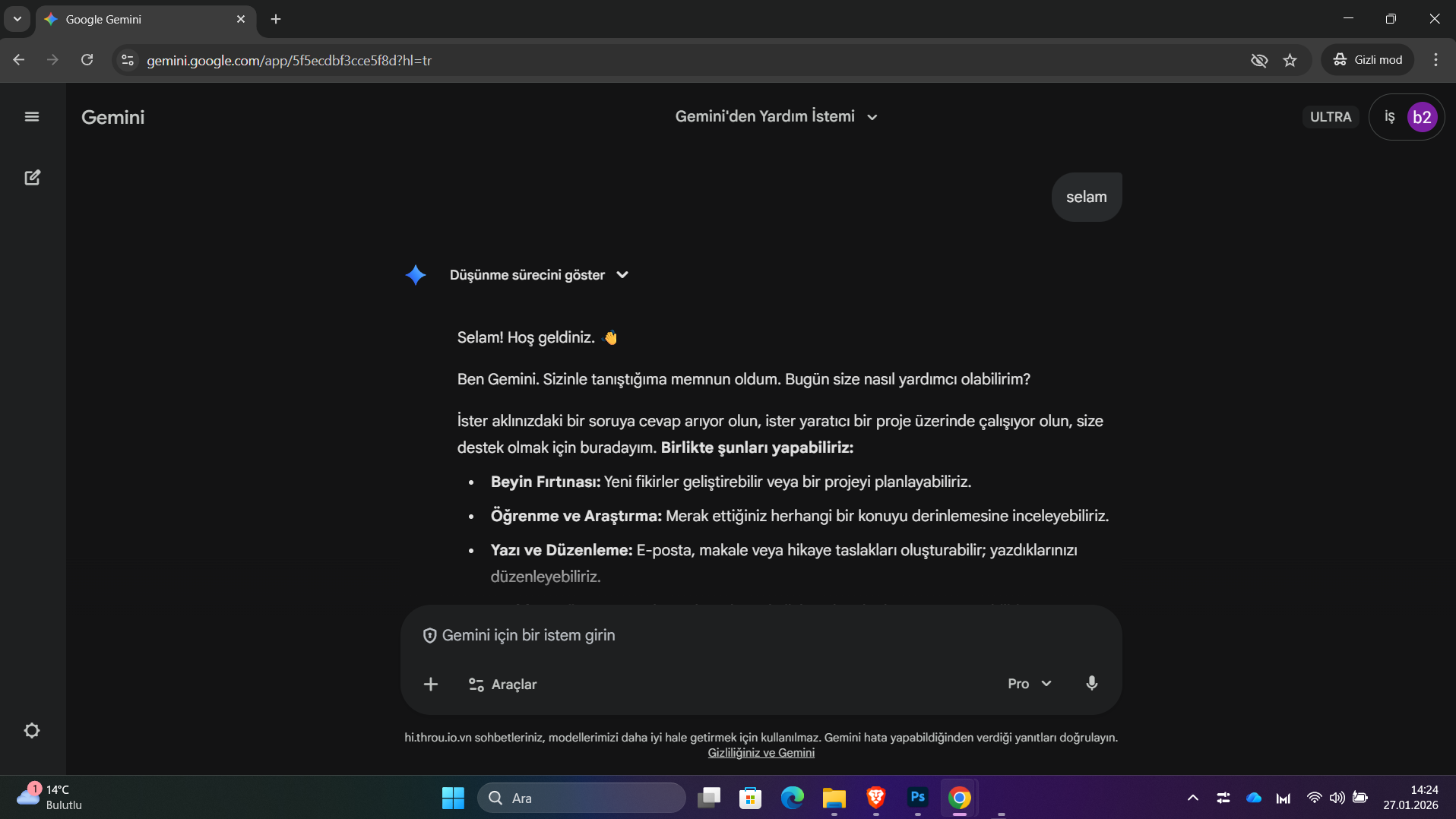Open the volume speaker tray icon
The width and height of the screenshot is (1456, 819).
click(x=1337, y=798)
